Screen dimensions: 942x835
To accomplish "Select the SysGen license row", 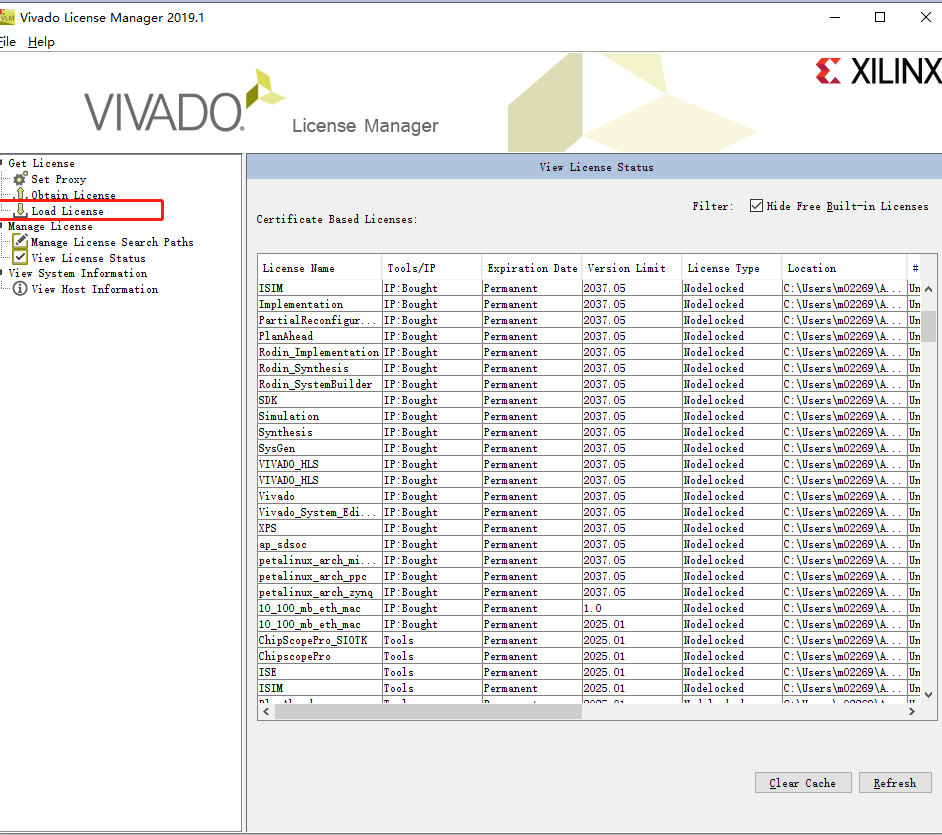I will click(589, 448).
